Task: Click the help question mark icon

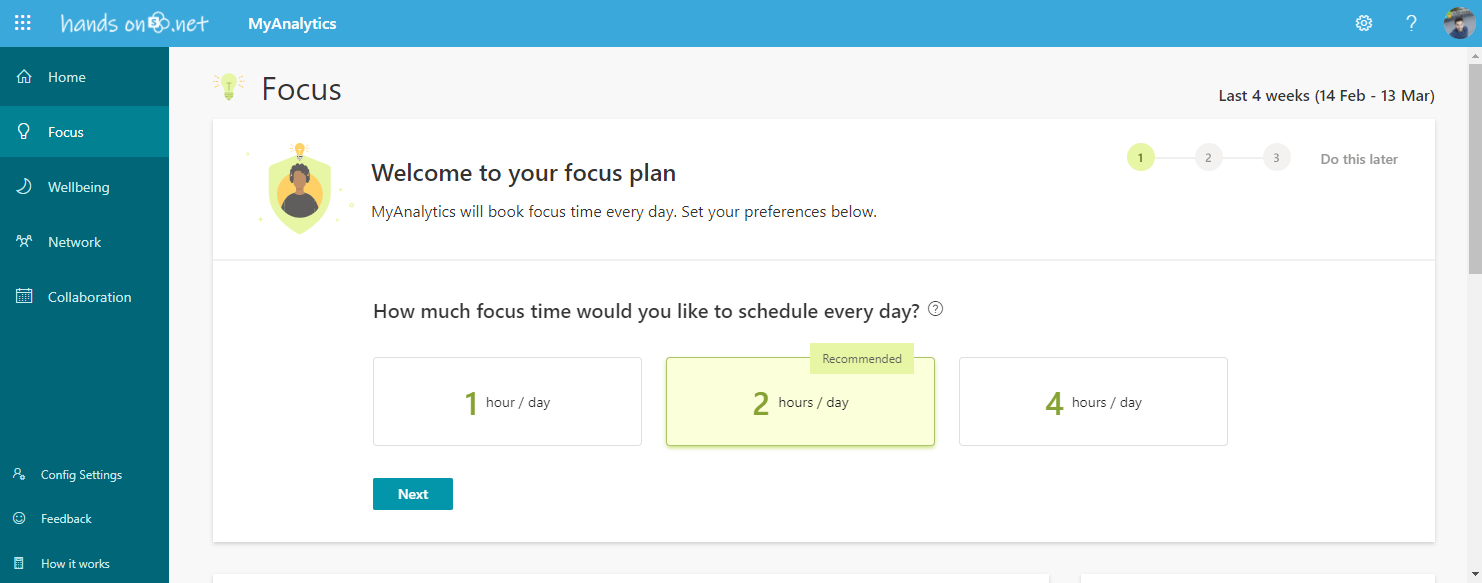Action: [x=1411, y=23]
